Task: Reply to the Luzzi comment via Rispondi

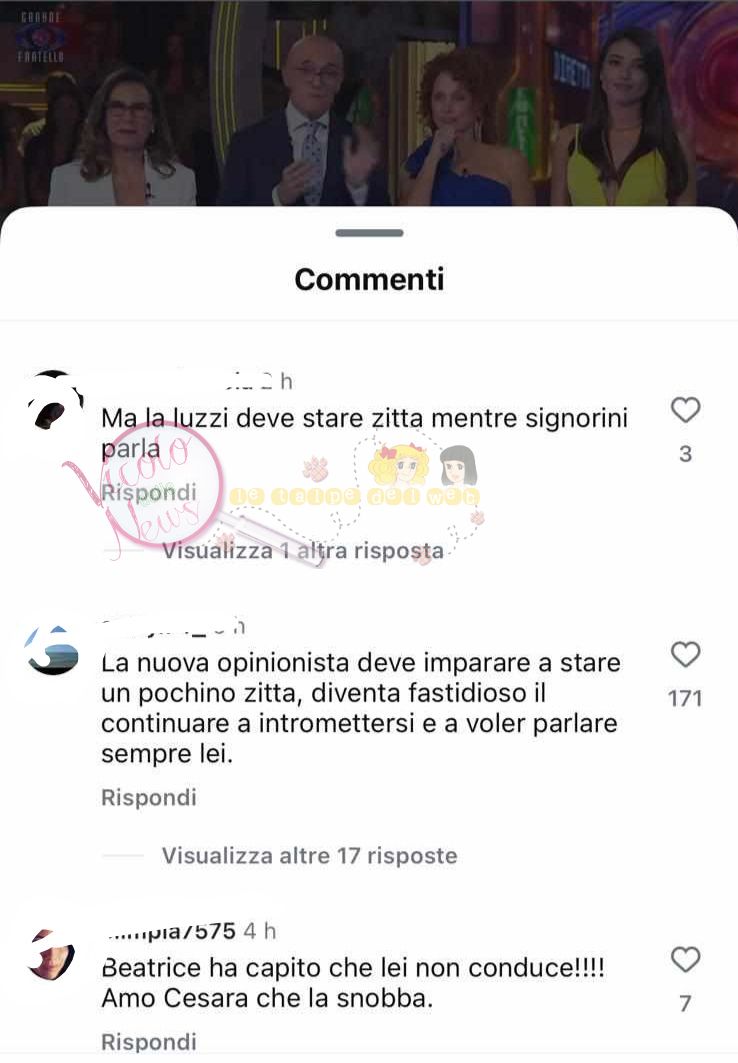Action: (x=148, y=492)
